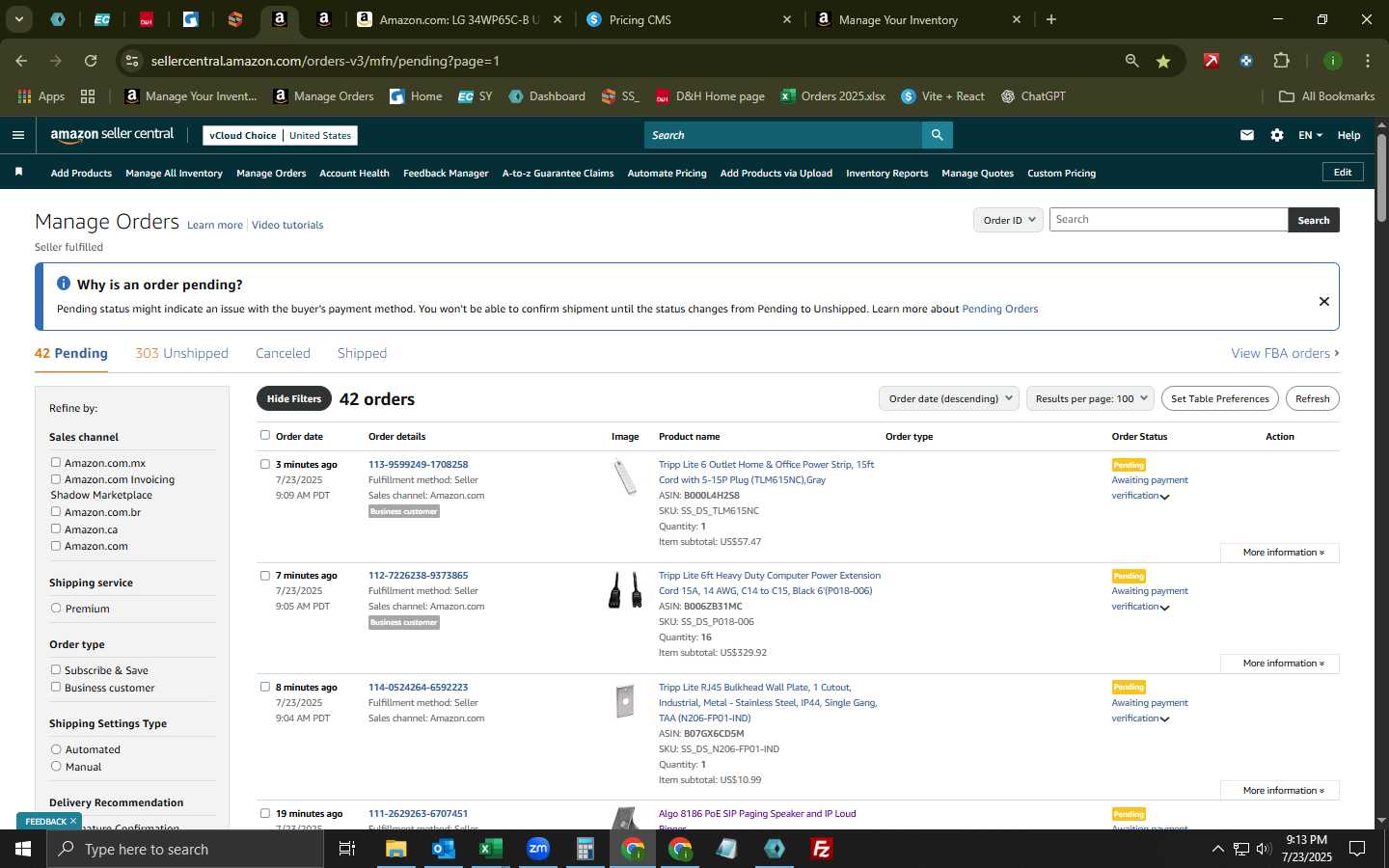This screenshot has width=1389, height=868.
Task: Tick the select-all orders header checkbox
Action: click(265, 435)
